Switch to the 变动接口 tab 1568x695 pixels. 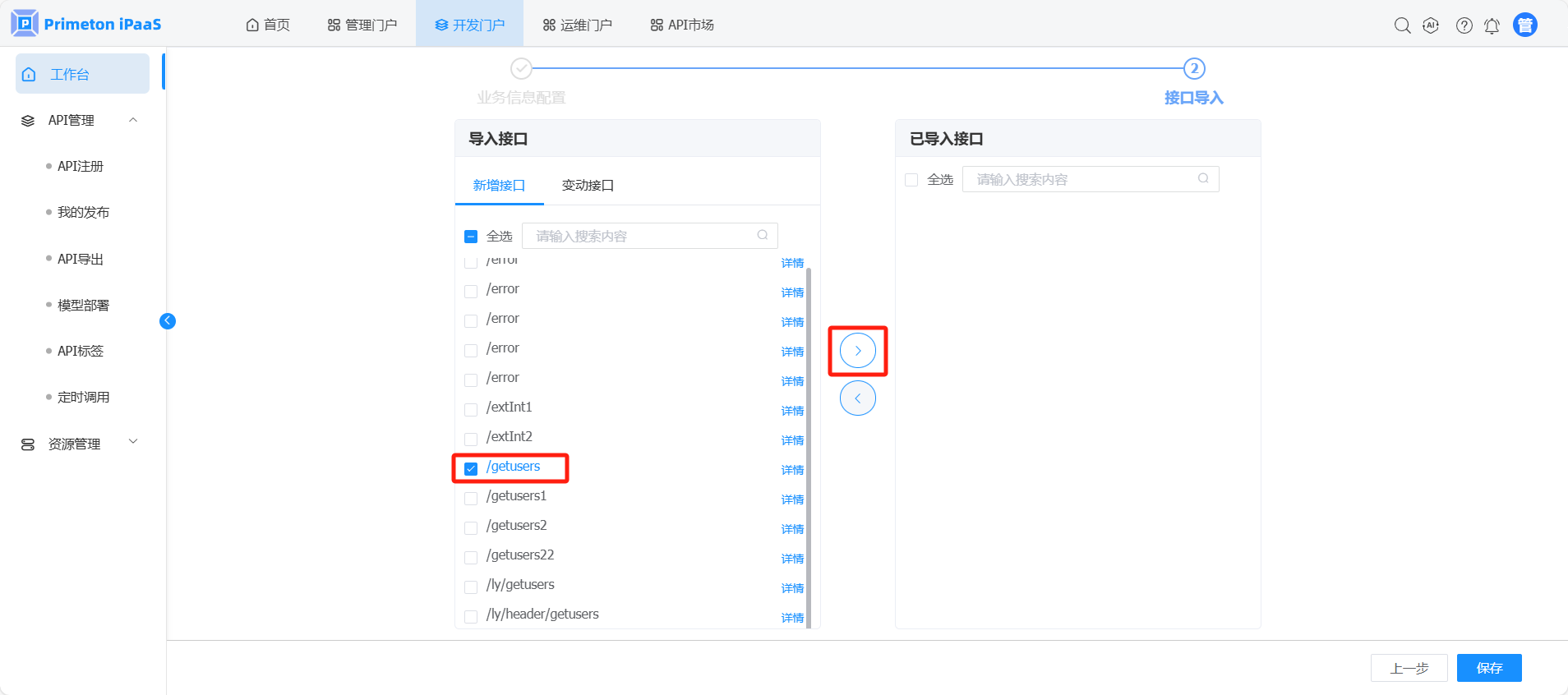coord(588,186)
